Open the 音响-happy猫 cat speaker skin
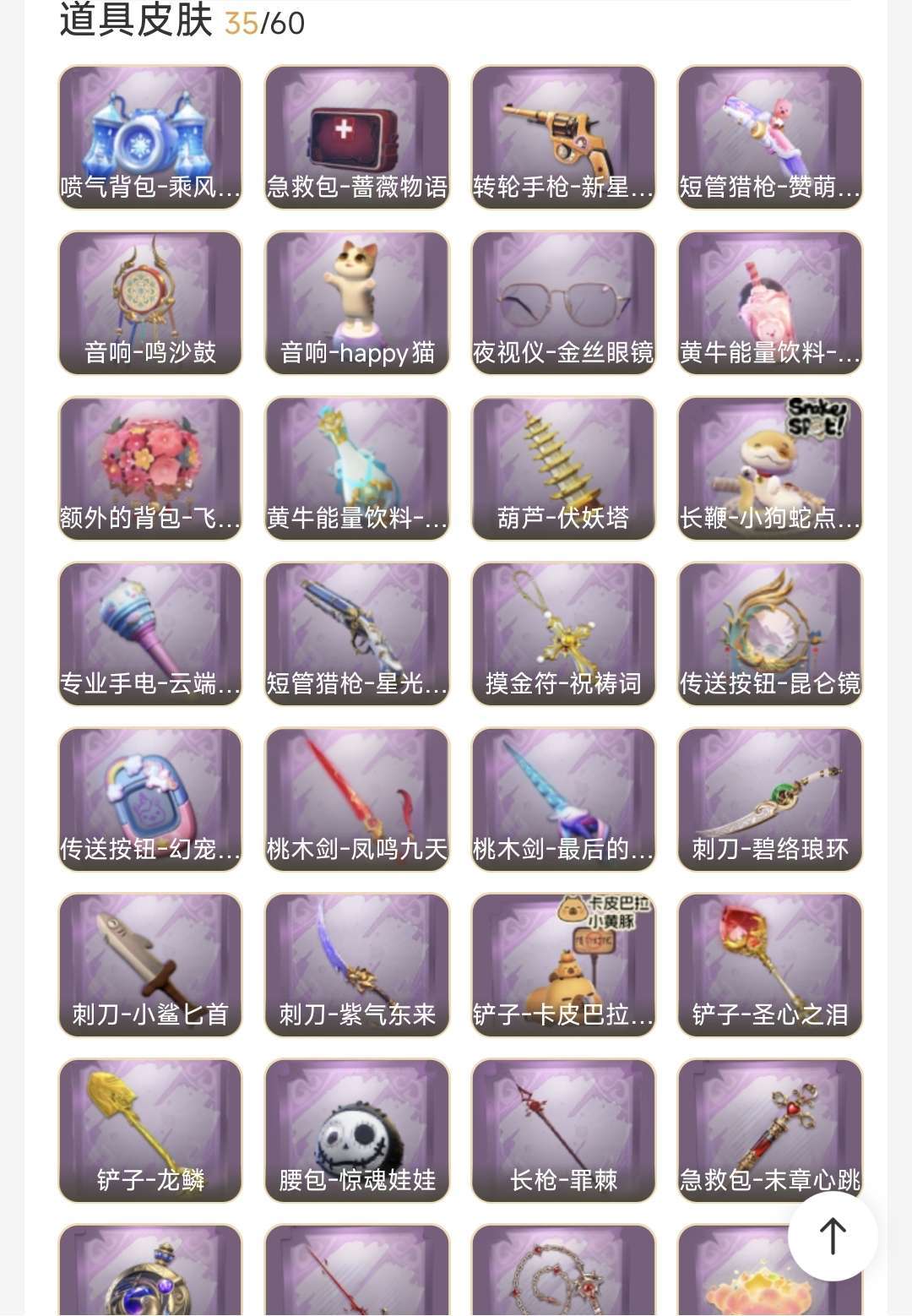 (357, 302)
